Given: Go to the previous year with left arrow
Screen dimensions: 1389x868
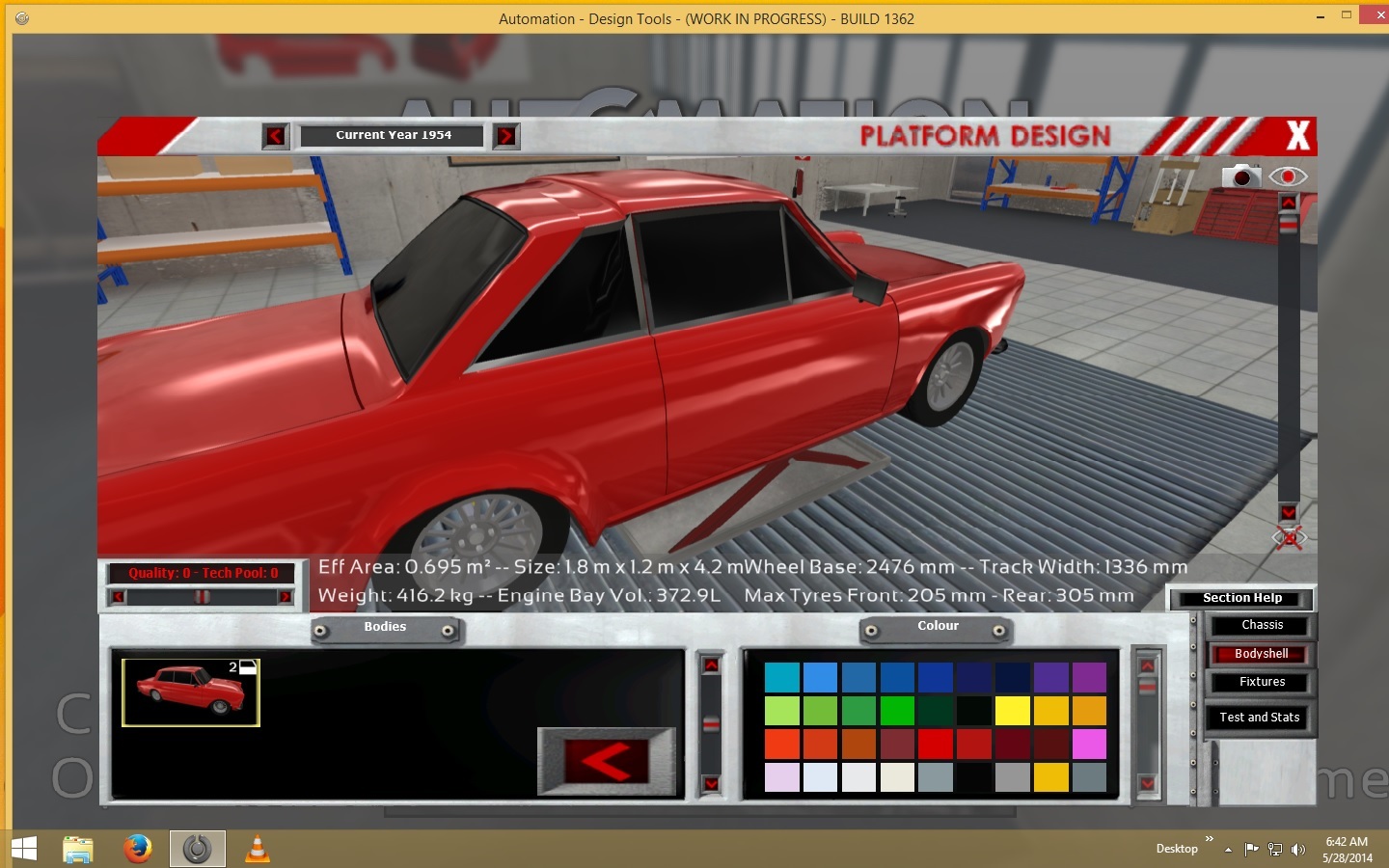Looking at the screenshot, I should (276, 136).
